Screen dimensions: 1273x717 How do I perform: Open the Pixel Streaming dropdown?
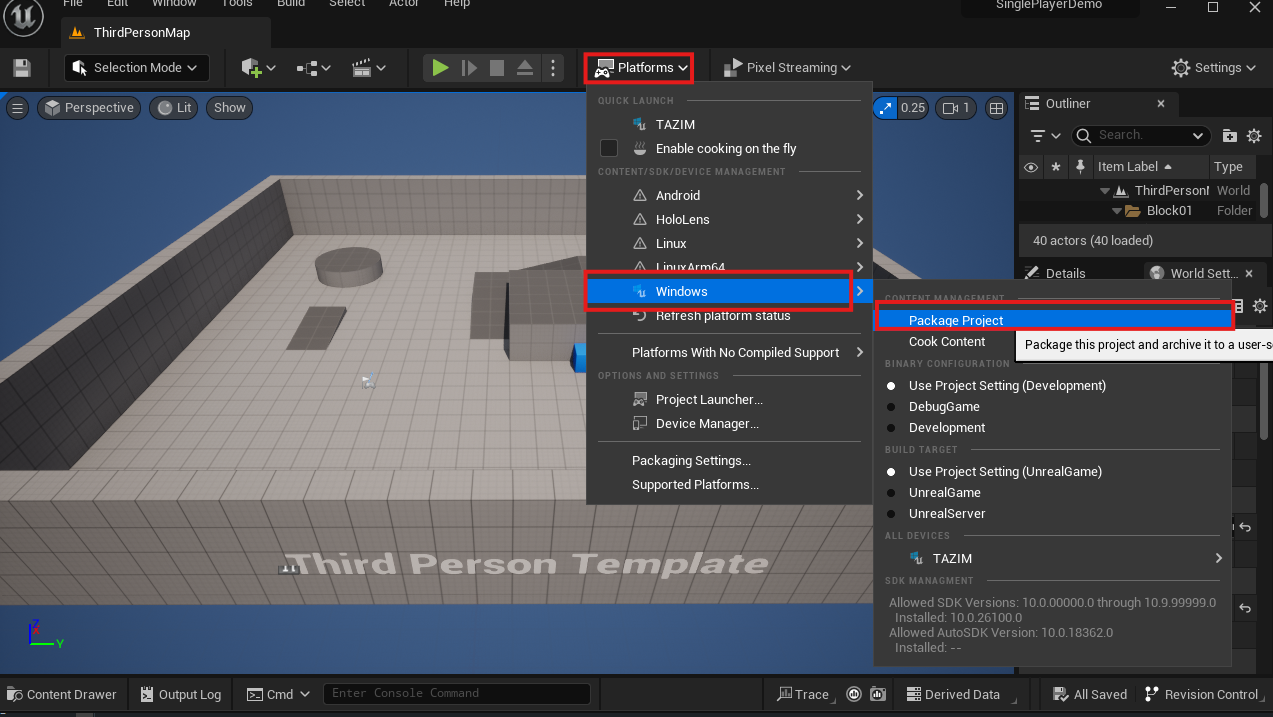(787, 68)
